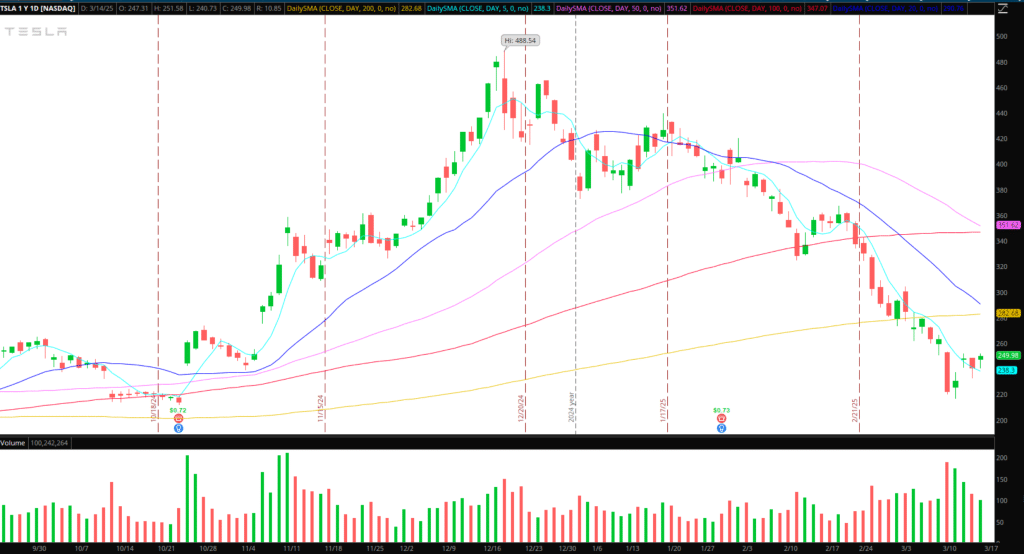Click the $0.73 earnings value
This screenshot has width=1024, height=554.
click(x=721, y=410)
